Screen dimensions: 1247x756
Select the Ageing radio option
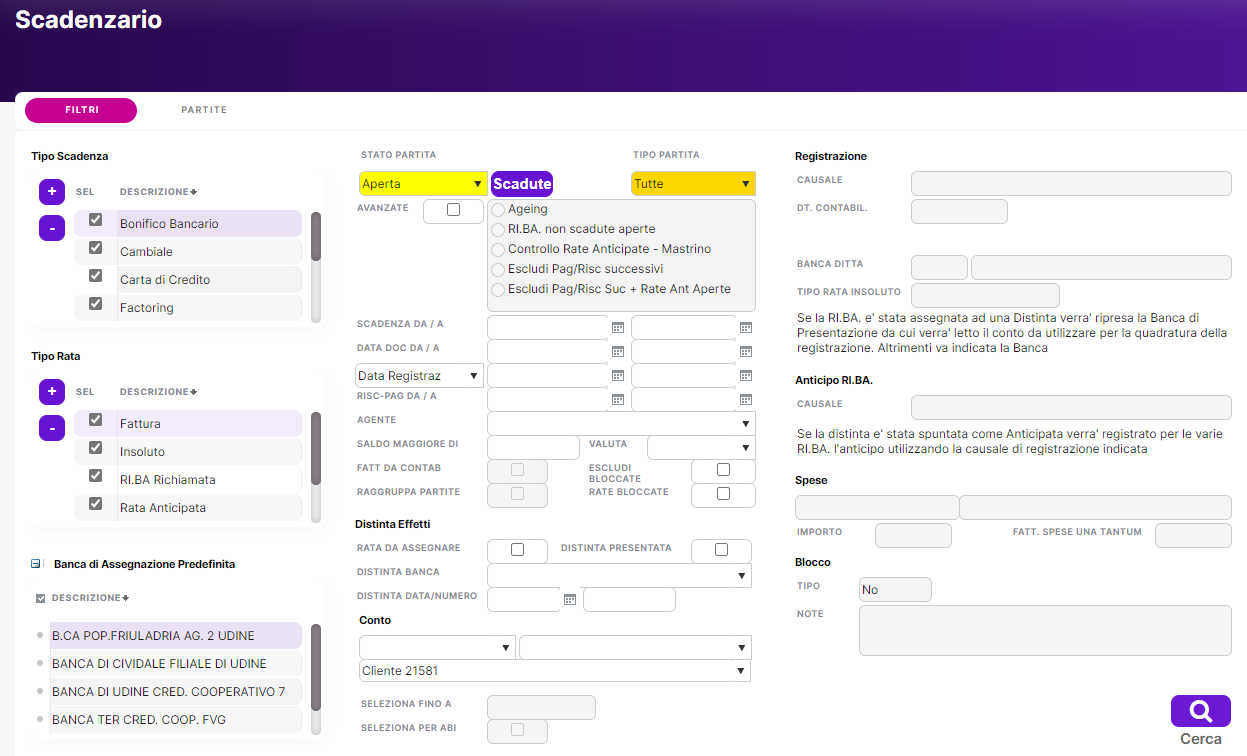(498, 210)
